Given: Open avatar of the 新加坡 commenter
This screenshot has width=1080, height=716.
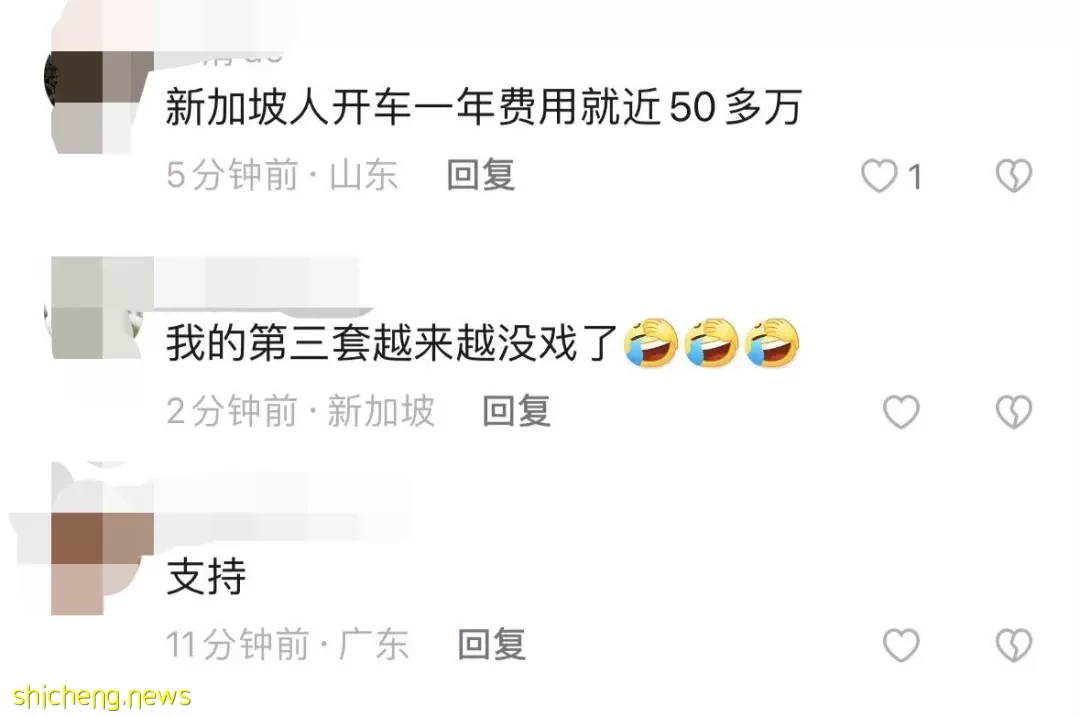Looking at the screenshot, I should (x=98, y=308).
